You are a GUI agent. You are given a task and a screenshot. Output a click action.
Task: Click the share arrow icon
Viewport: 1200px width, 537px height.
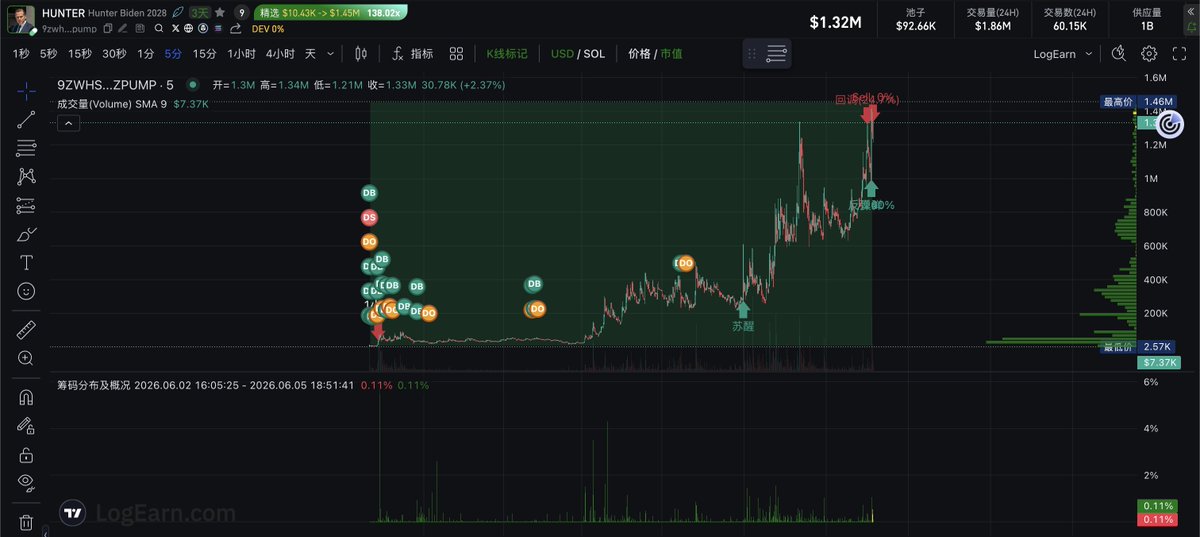235,29
